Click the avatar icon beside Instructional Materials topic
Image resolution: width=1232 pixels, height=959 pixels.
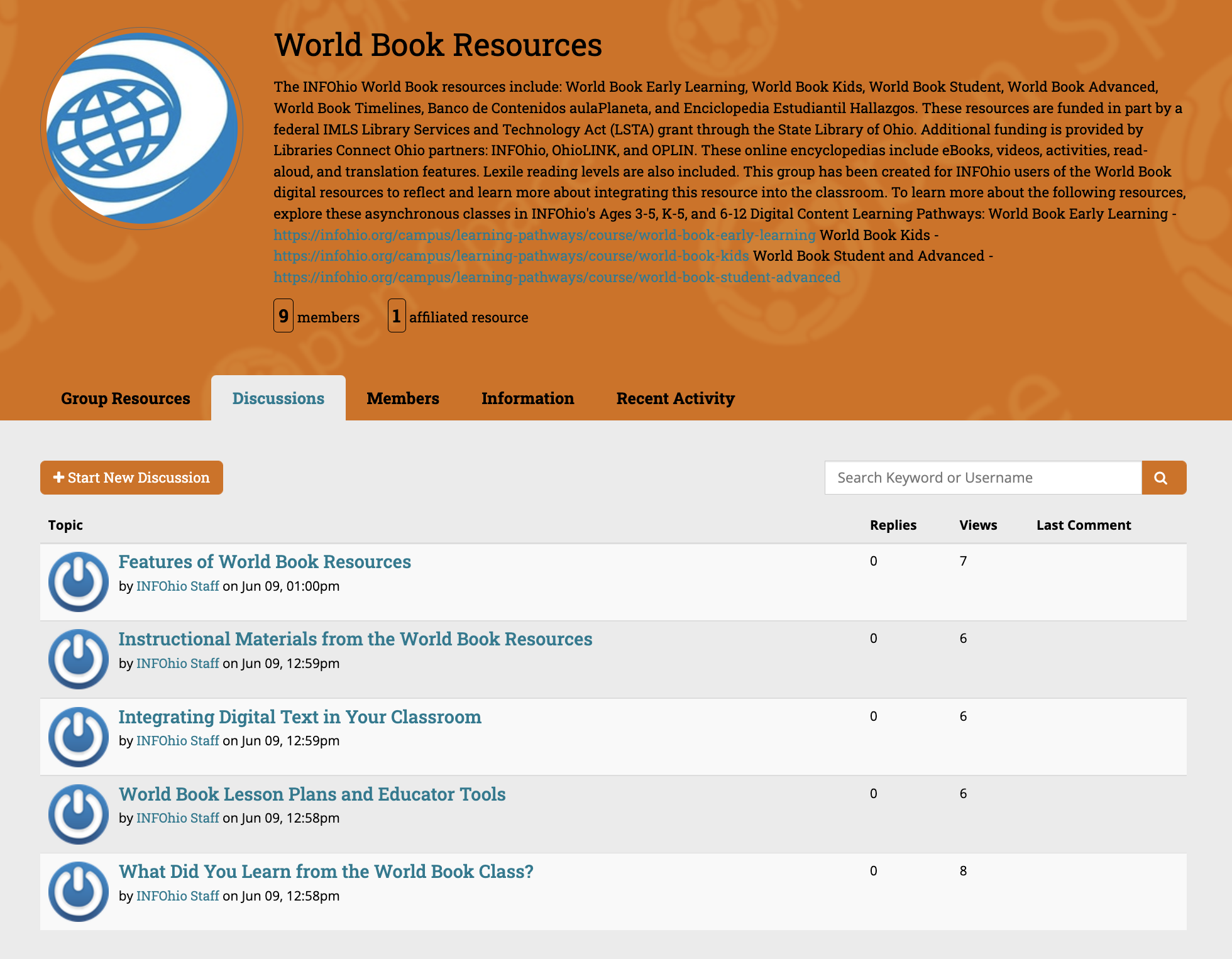tap(79, 659)
